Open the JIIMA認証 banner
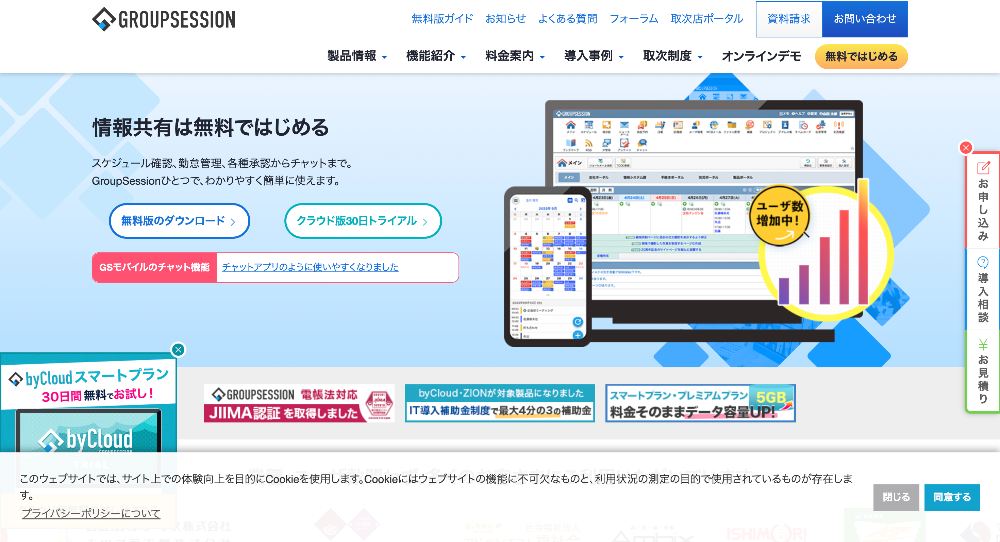This screenshot has width=1000, height=542. click(x=299, y=403)
